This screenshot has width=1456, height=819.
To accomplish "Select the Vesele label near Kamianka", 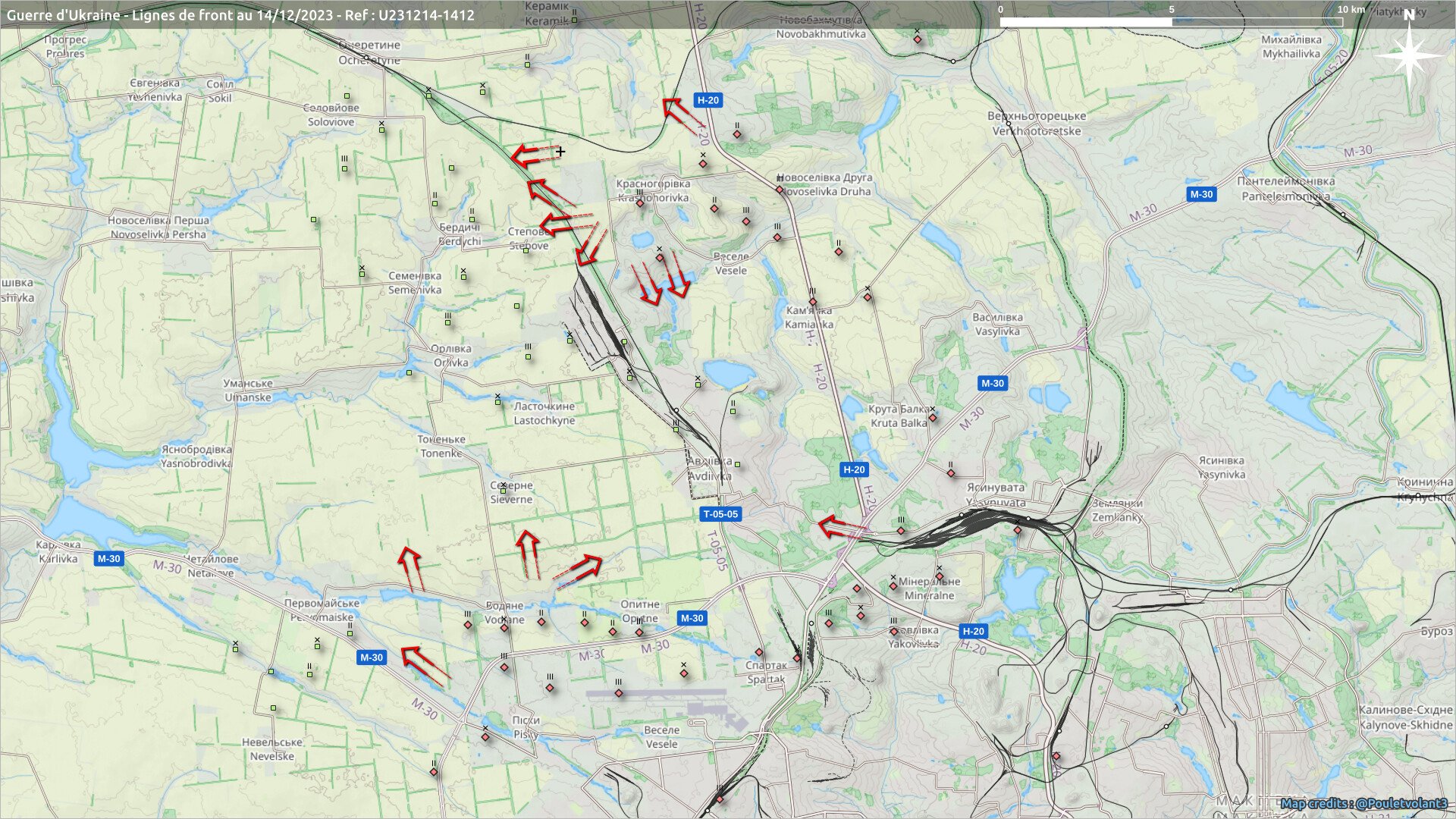I will (731, 263).
